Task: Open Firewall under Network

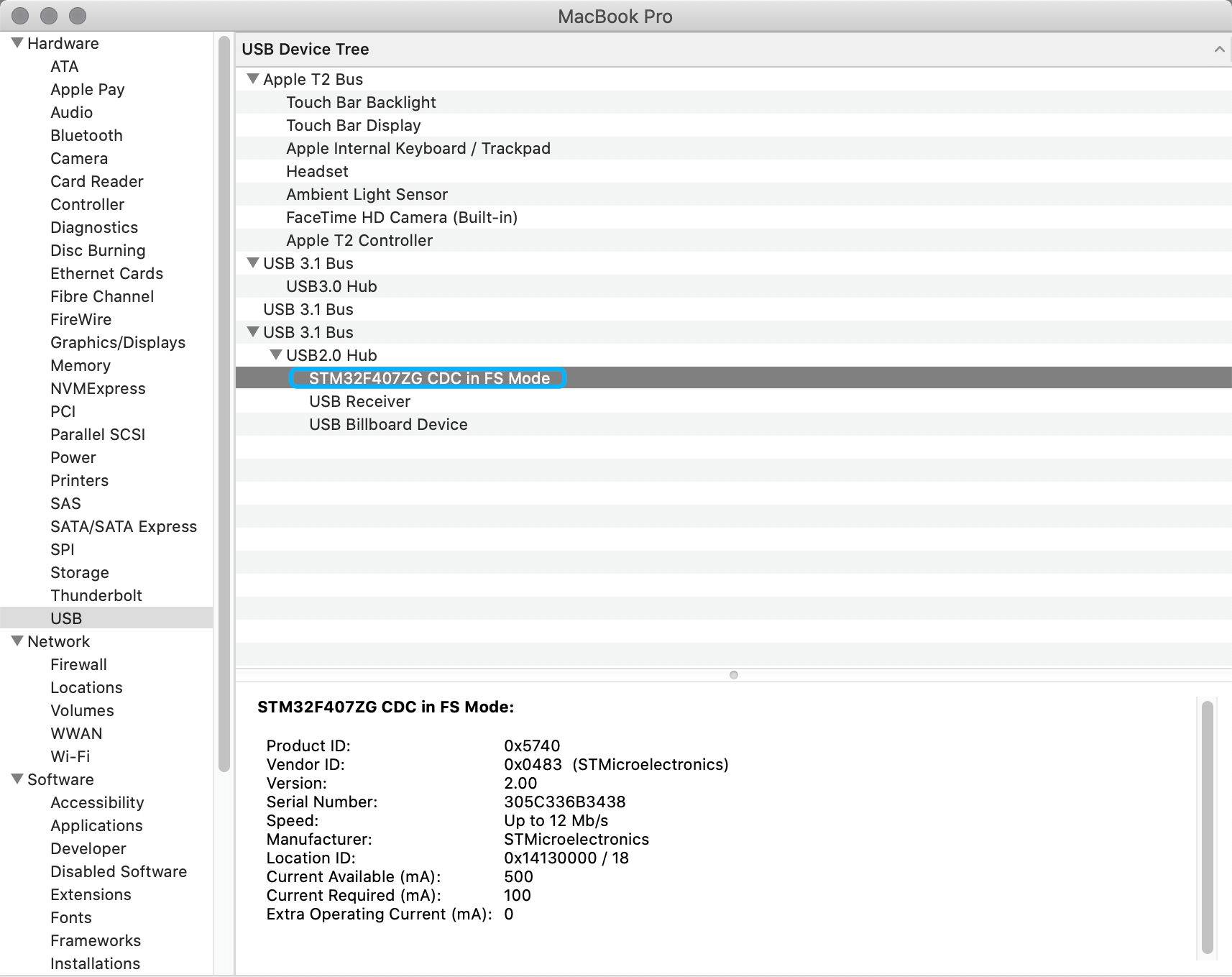Action: (78, 664)
